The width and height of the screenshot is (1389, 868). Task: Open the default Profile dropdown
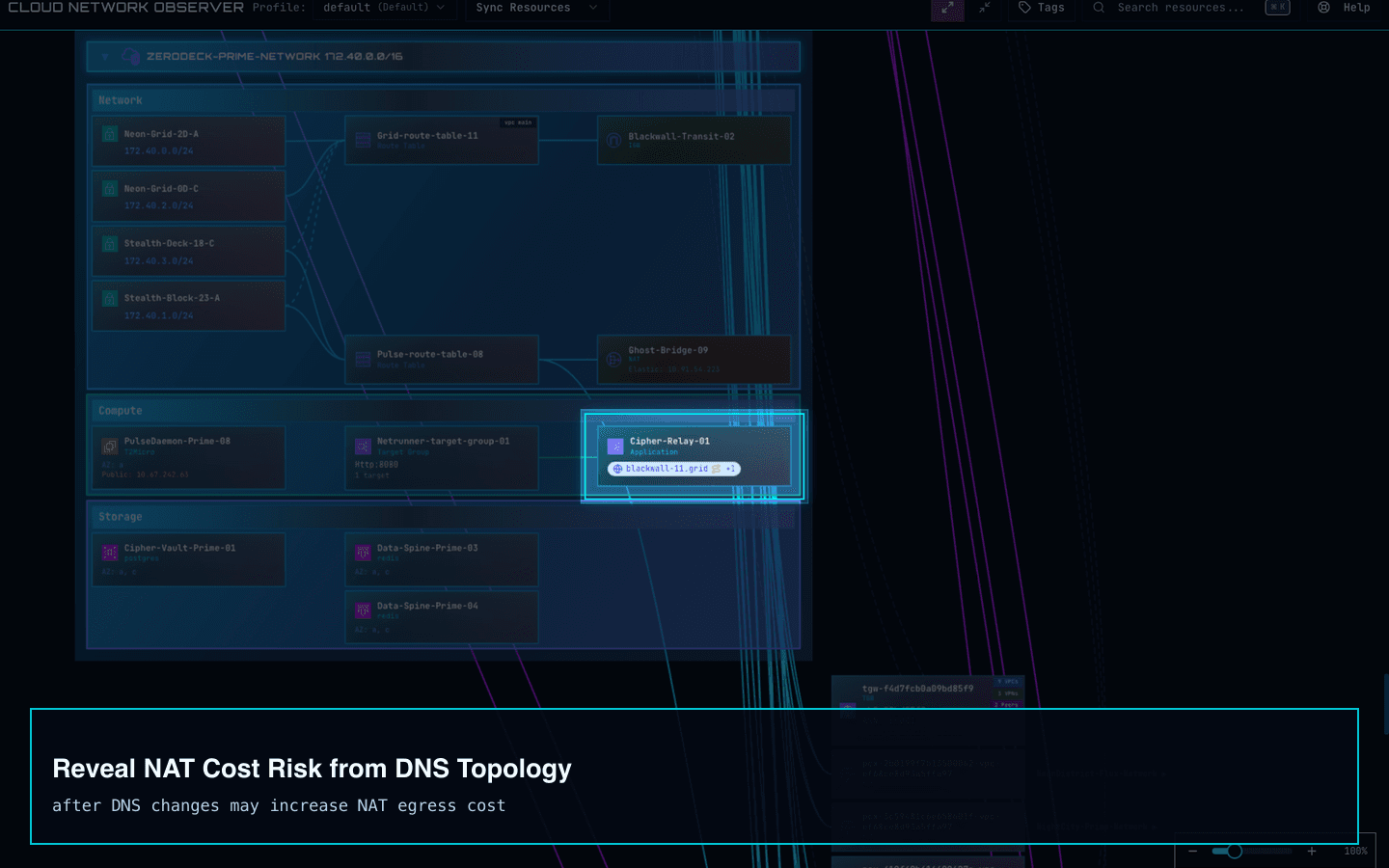click(x=384, y=8)
